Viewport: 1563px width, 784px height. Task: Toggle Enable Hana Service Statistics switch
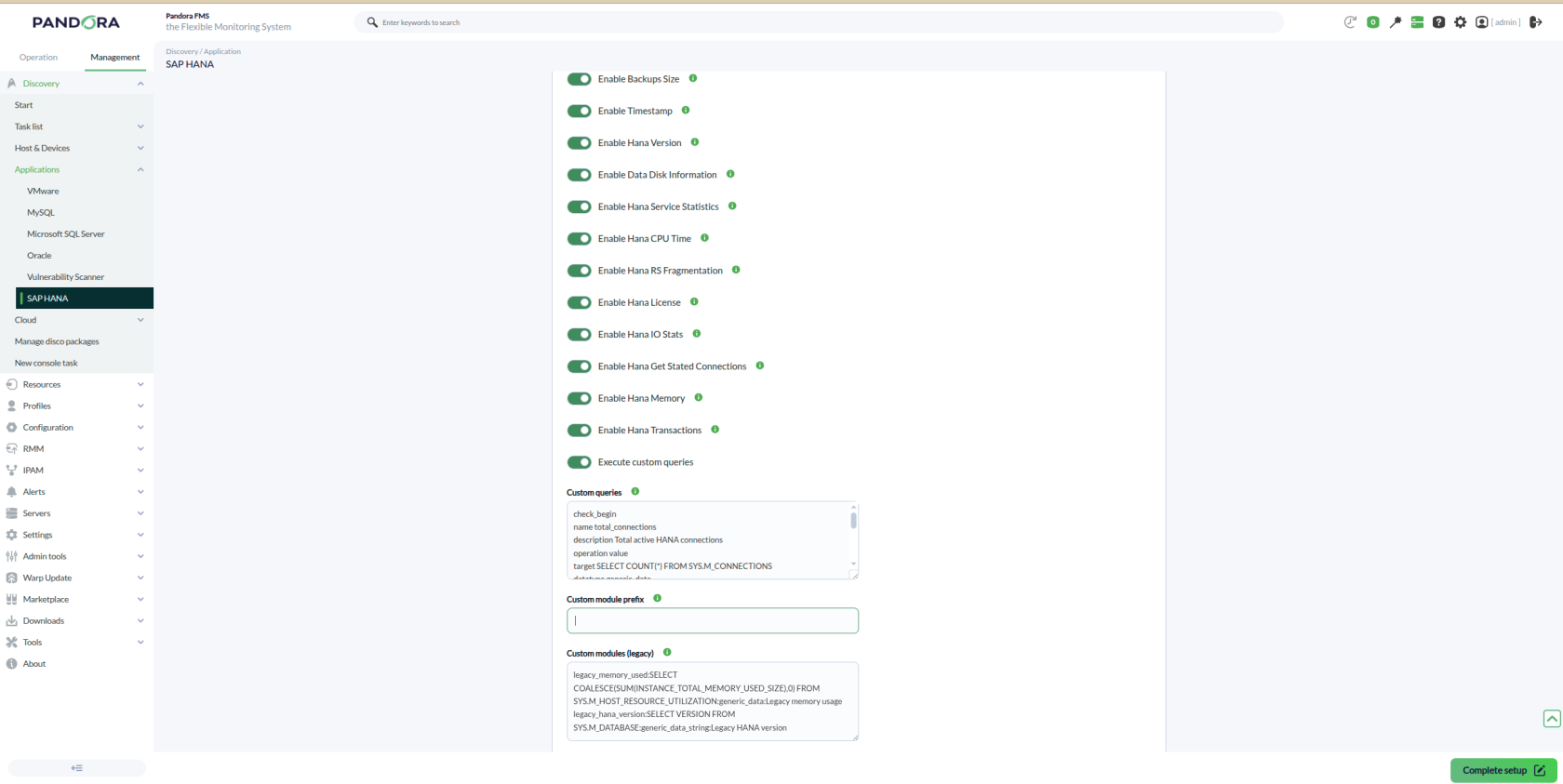(x=580, y=206)
